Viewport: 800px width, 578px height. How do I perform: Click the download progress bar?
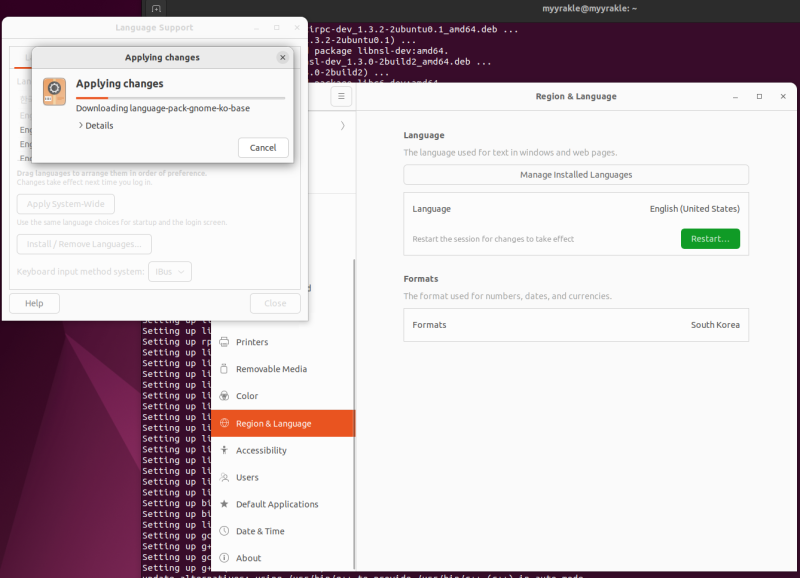pyautogui.click(x=180, y=98)
